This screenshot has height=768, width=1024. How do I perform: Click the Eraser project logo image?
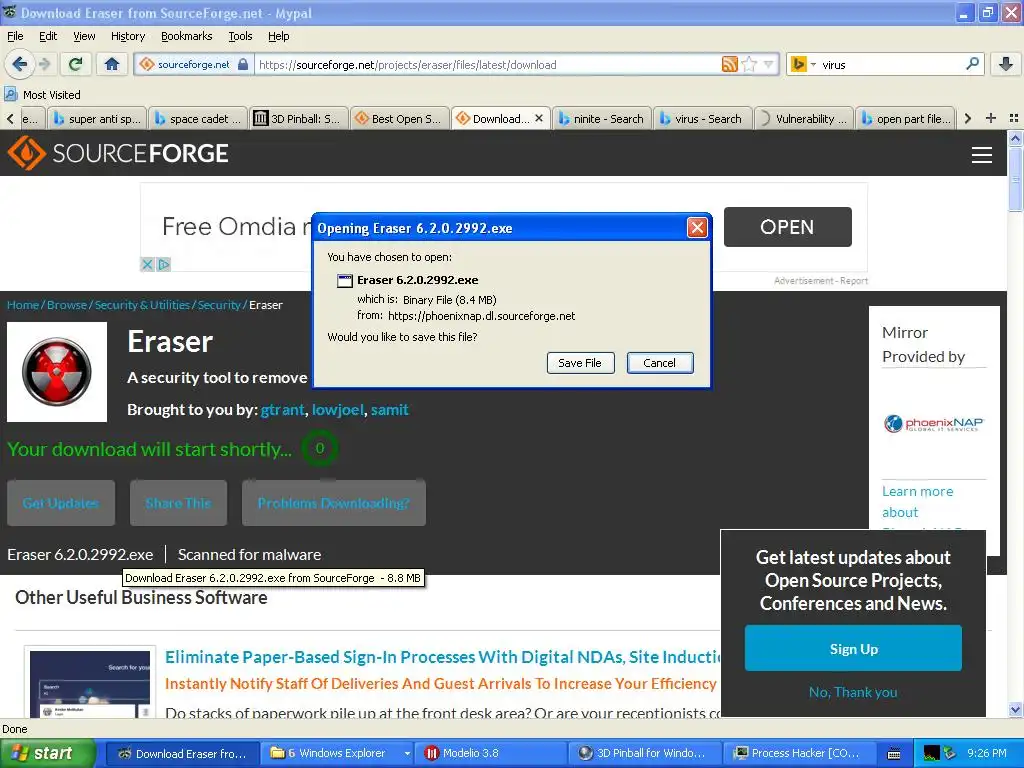pos(57,372)
